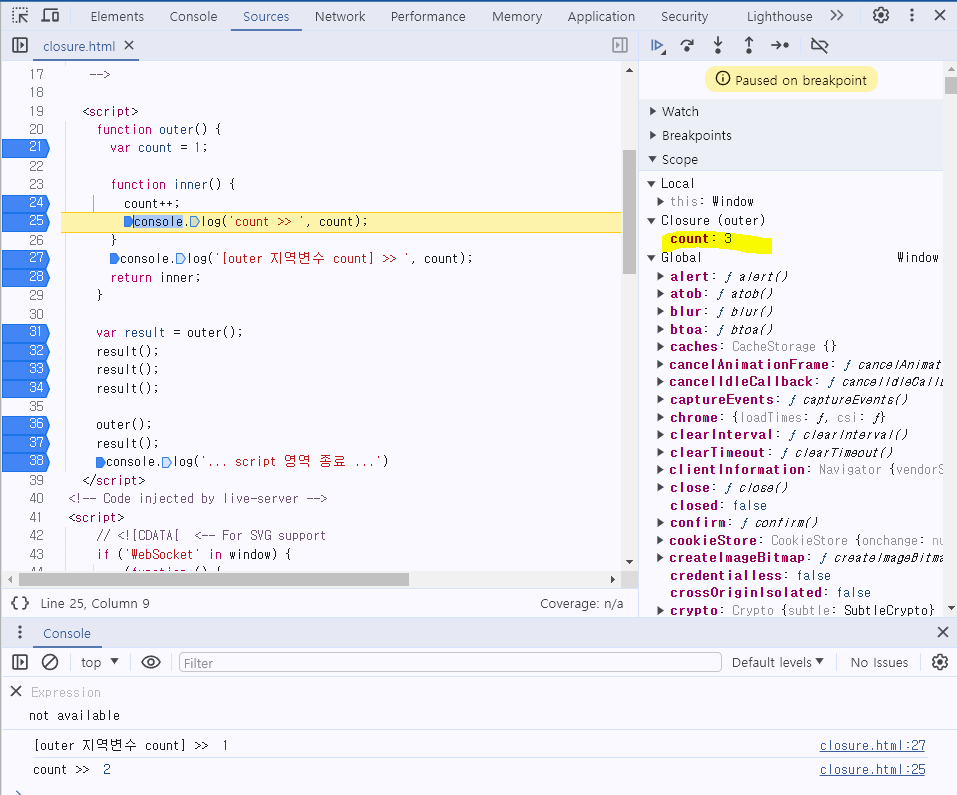Close the closure.html file tab

pyautogui.click(x=129, y=45)
